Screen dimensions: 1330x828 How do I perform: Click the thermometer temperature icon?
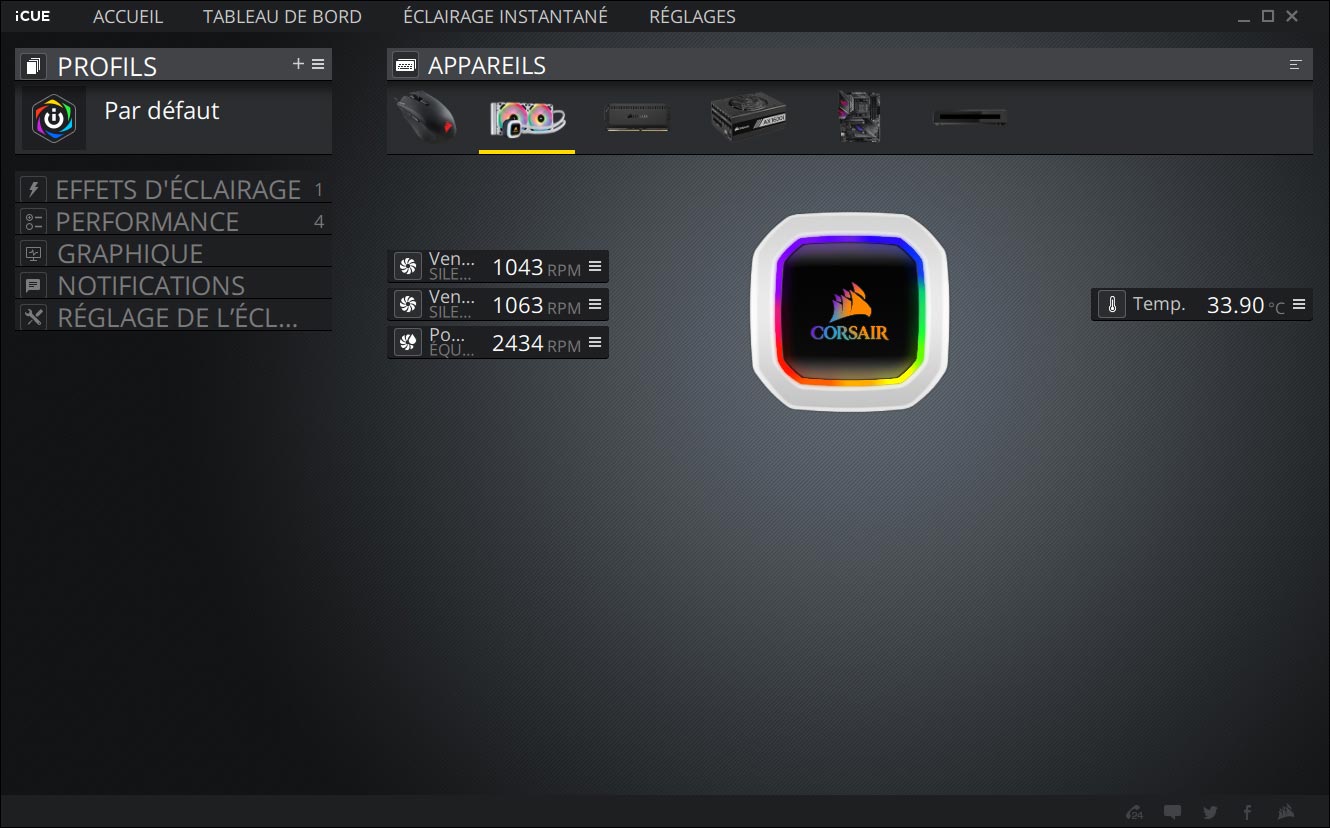(x=1111, y=305)
